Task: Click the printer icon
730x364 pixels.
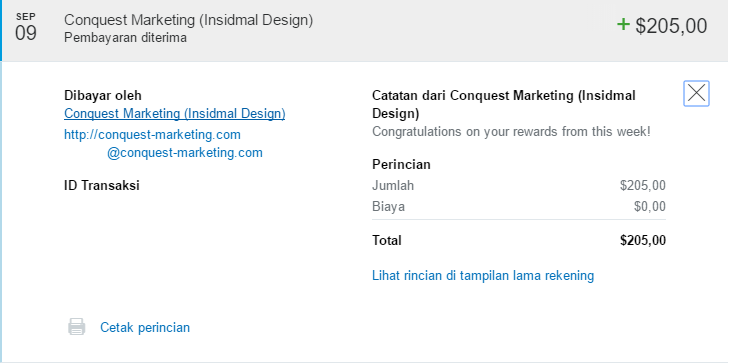Action: pyautogui.click(x=77, y=327)
